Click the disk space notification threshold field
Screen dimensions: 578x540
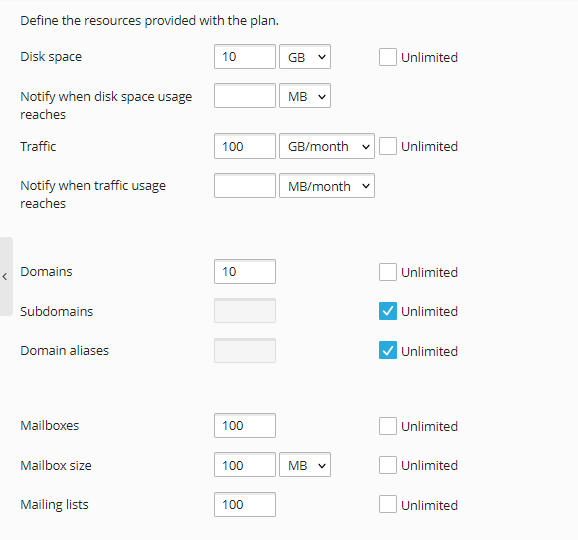245,96
